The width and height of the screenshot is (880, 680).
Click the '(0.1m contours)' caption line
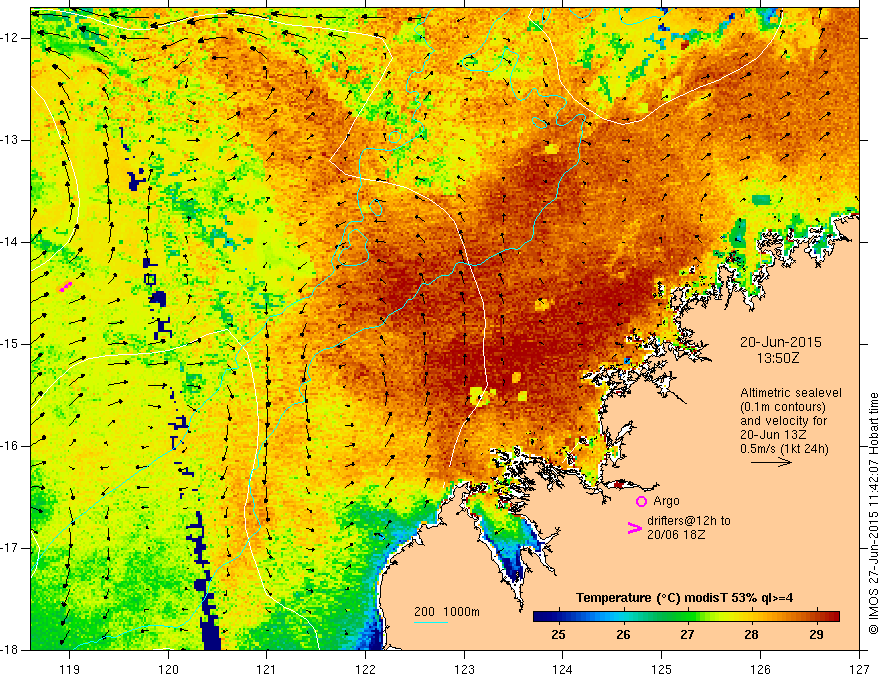[x=783, y=407]
